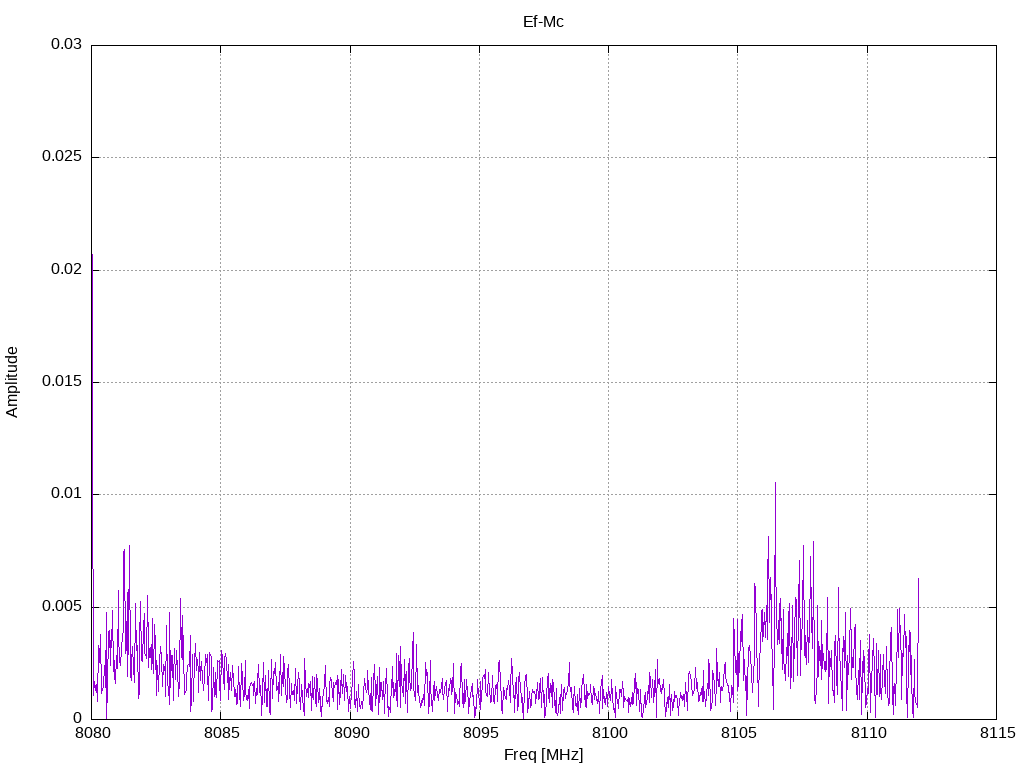The width and height of the screenshot is (1024, 768).
Task: Select the 0.005 y-axis tick label
Action: coord(62,606)
